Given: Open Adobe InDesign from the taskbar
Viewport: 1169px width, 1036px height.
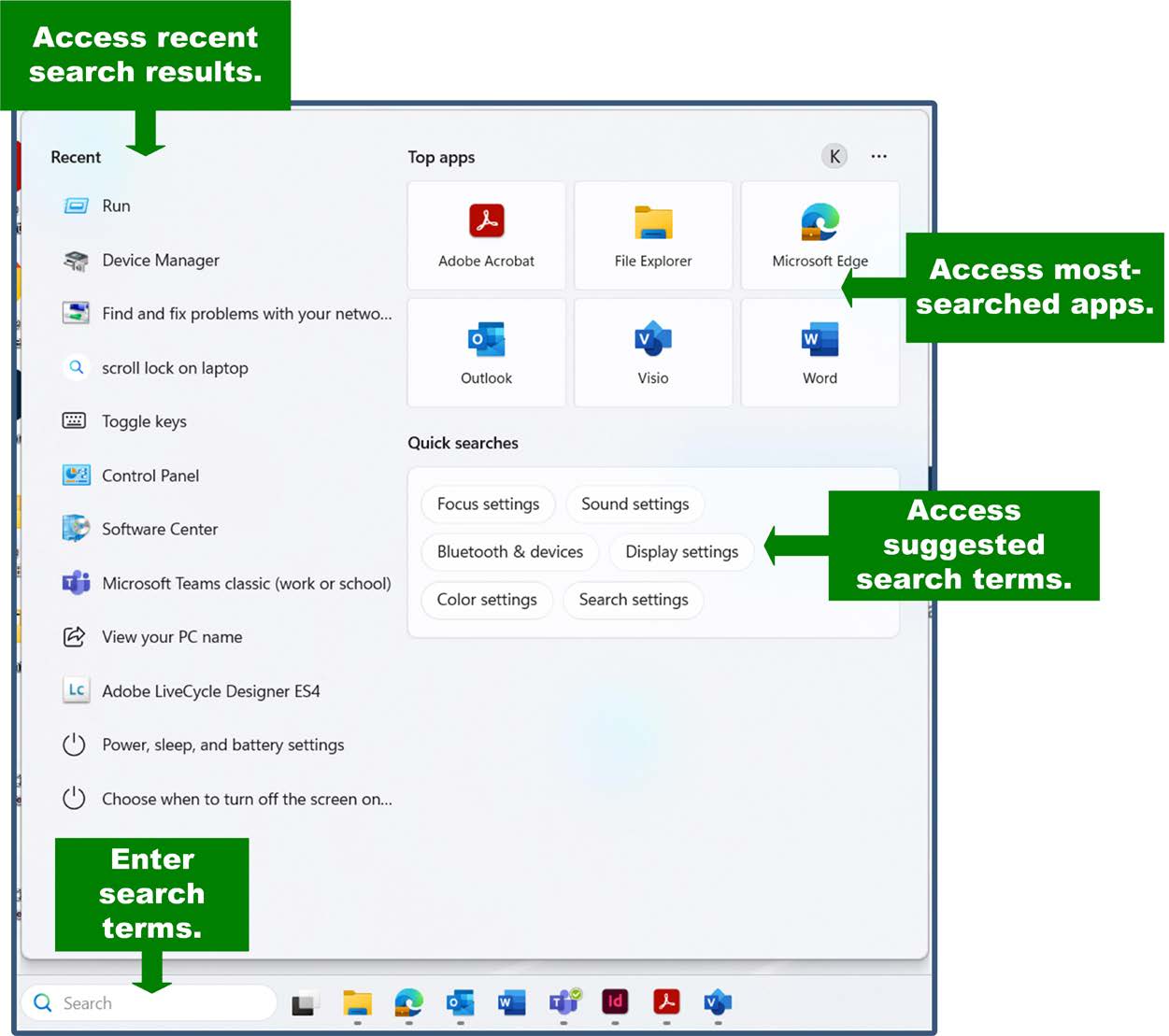Looking at the screenshot, I should (615, 1002).
